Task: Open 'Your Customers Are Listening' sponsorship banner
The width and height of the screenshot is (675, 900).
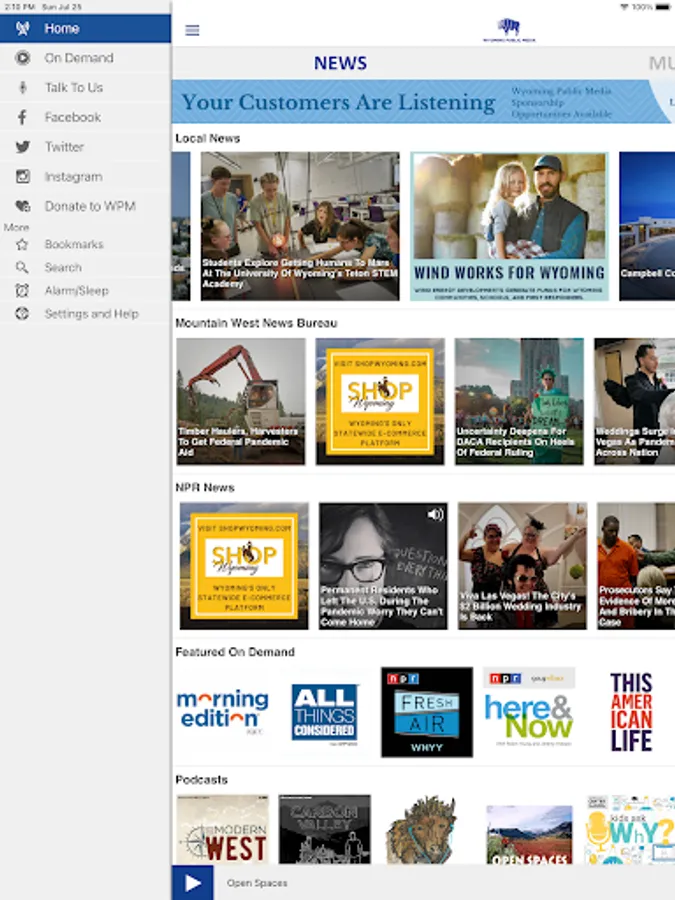Action: pyautogui.click(x=423, y=102)
